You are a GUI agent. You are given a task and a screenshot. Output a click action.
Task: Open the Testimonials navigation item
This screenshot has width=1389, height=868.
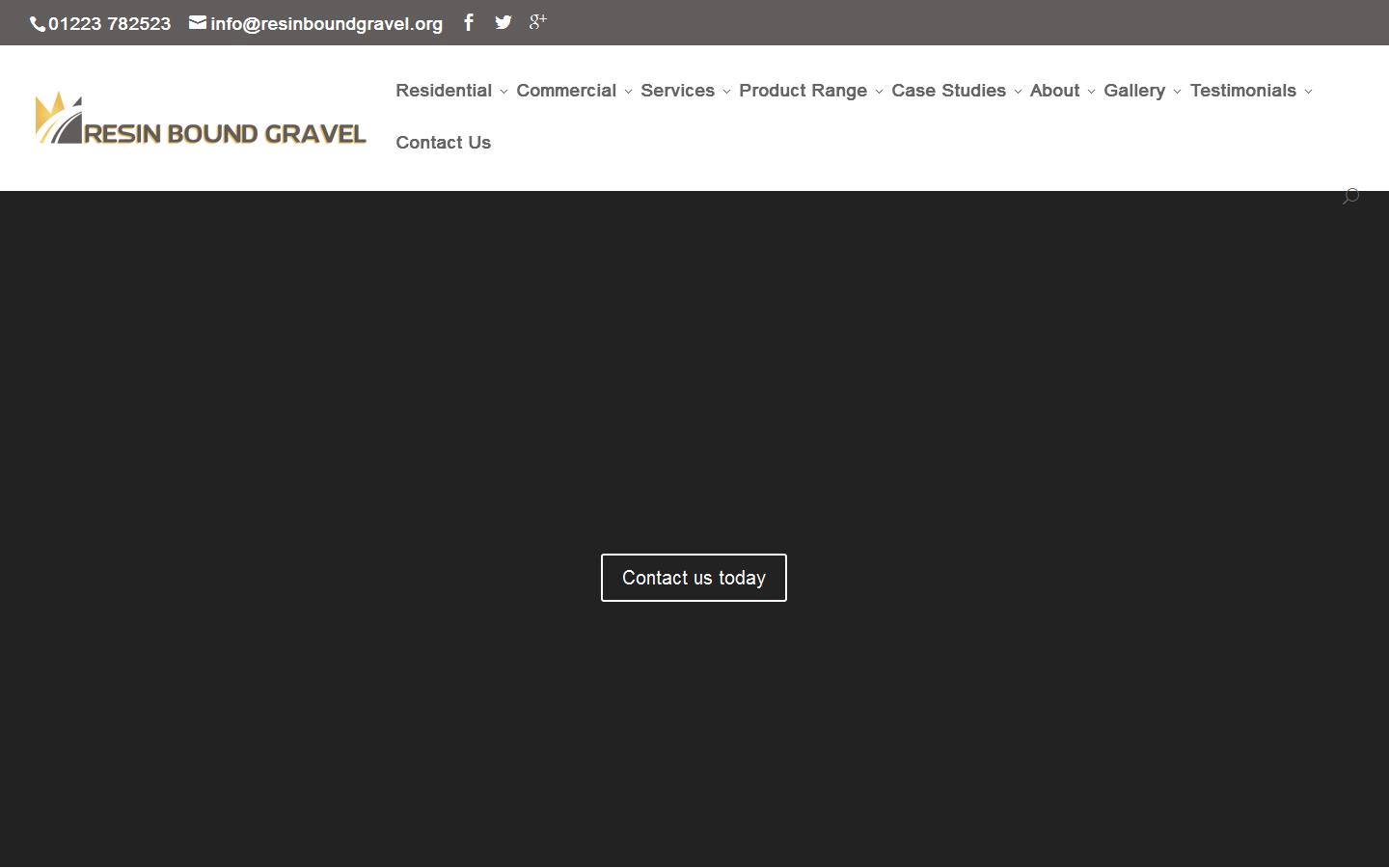click(x=1243, y=90)
